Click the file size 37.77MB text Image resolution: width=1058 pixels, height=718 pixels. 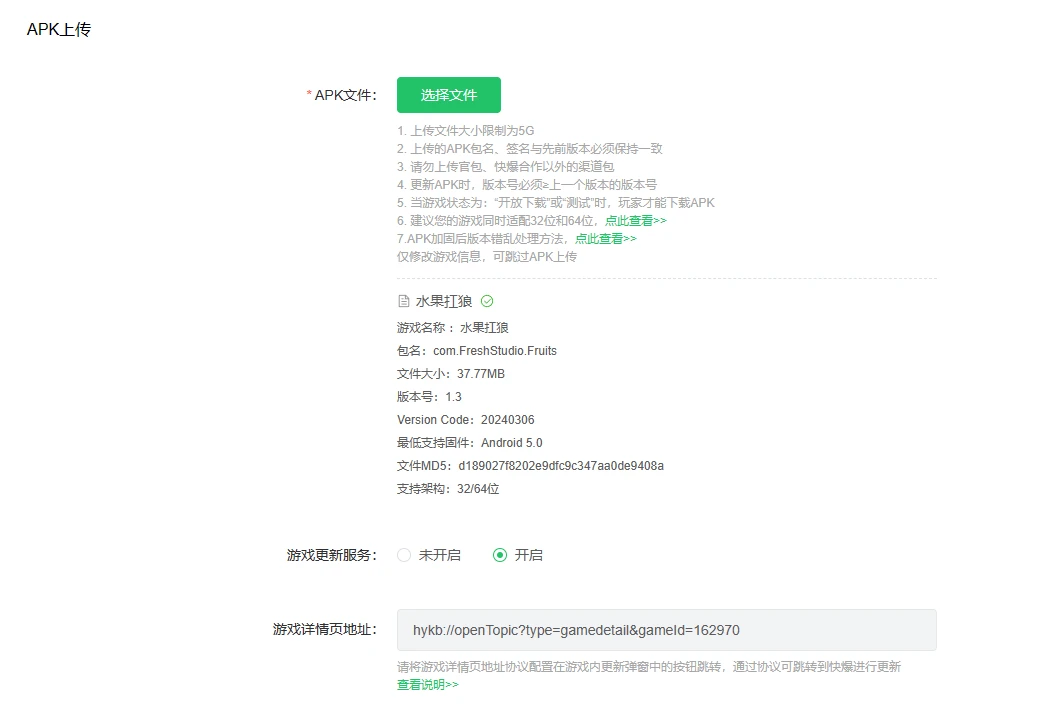[480, 374]
